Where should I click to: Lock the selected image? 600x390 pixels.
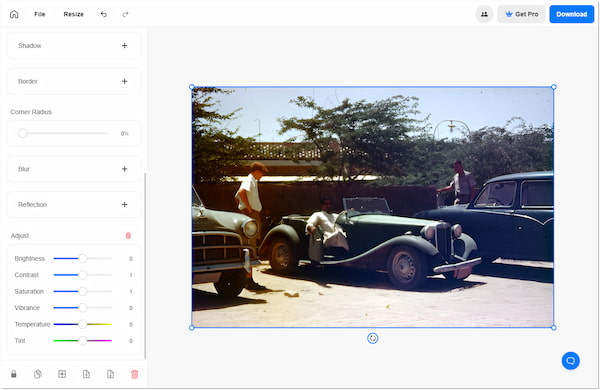(13, 374)
